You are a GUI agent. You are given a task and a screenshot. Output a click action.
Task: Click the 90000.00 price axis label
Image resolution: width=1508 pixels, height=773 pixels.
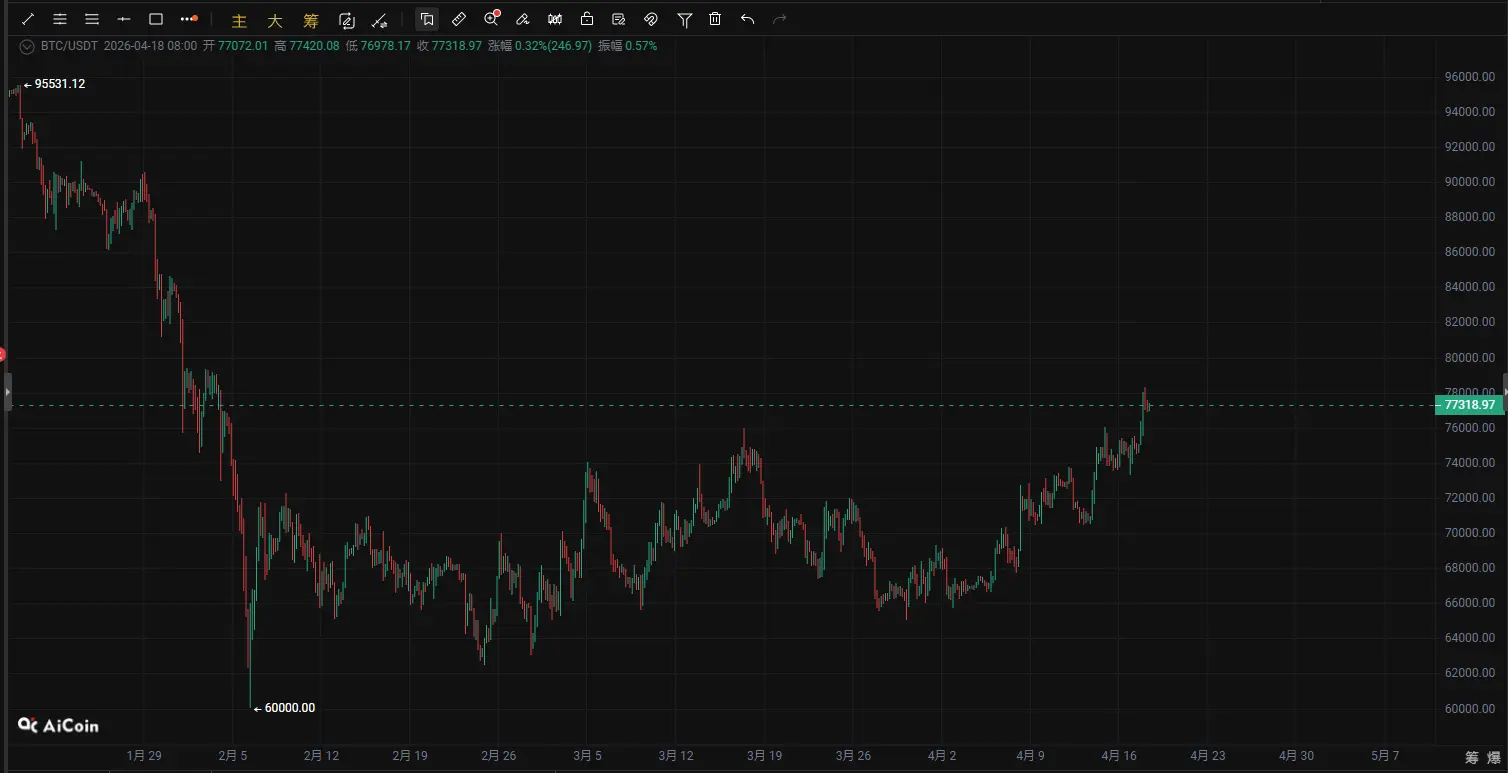(x=1470, y=182)
